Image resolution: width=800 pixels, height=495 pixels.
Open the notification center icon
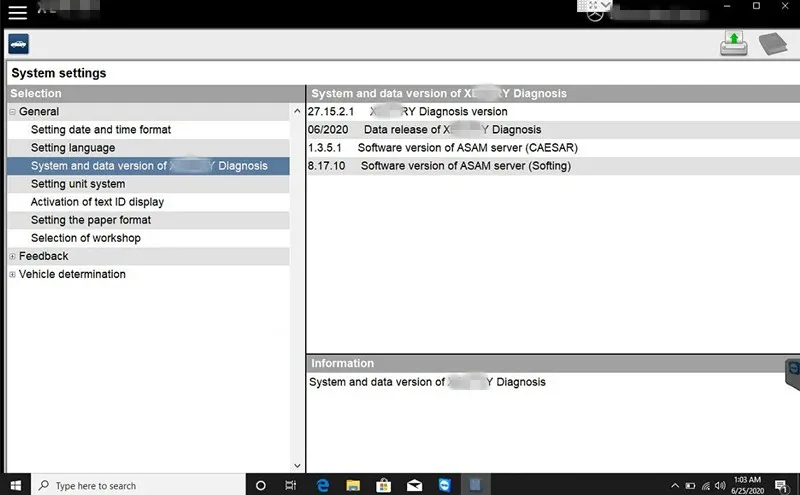[x=781, y=485]
